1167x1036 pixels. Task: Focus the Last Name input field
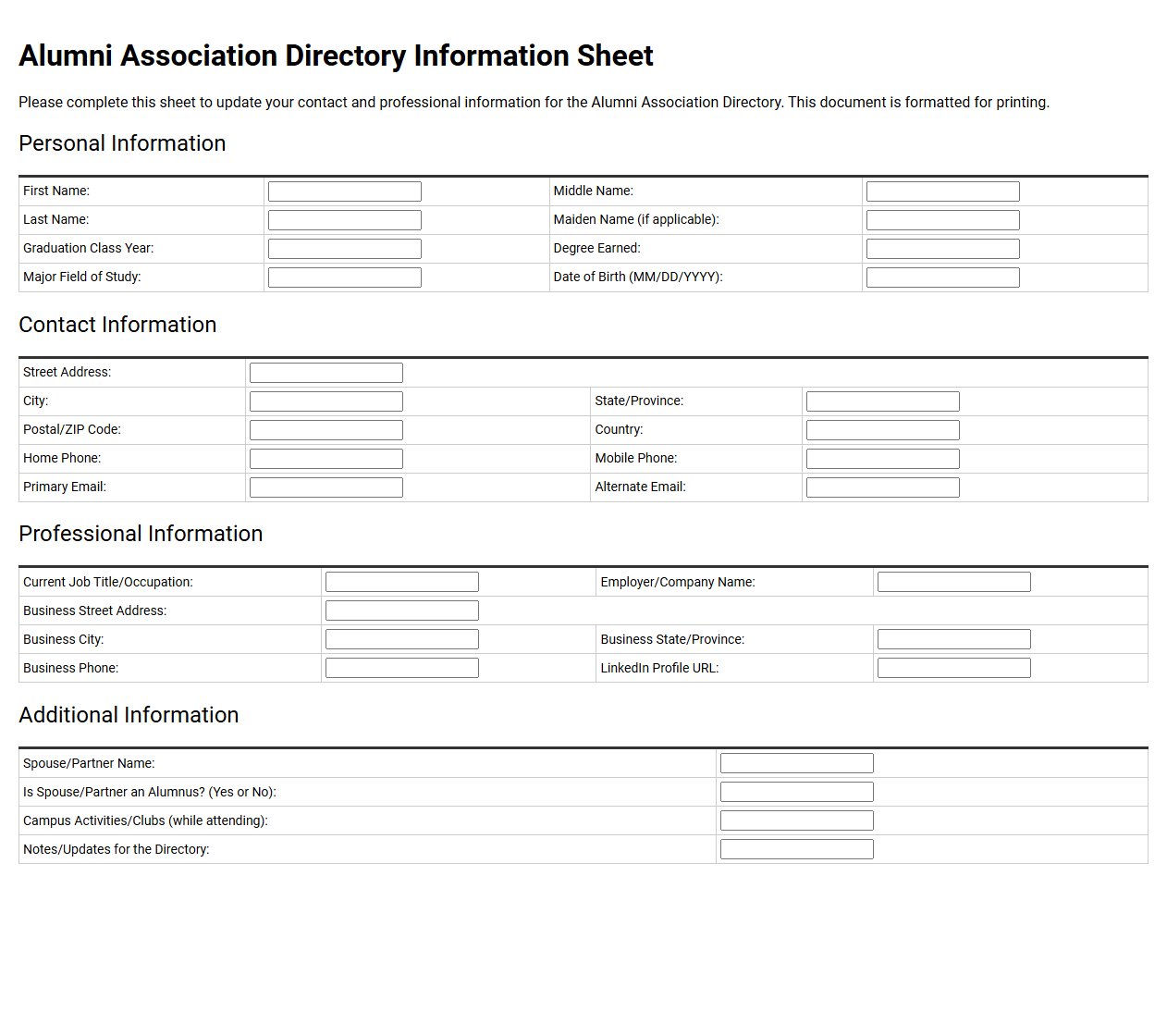[345, 220]
